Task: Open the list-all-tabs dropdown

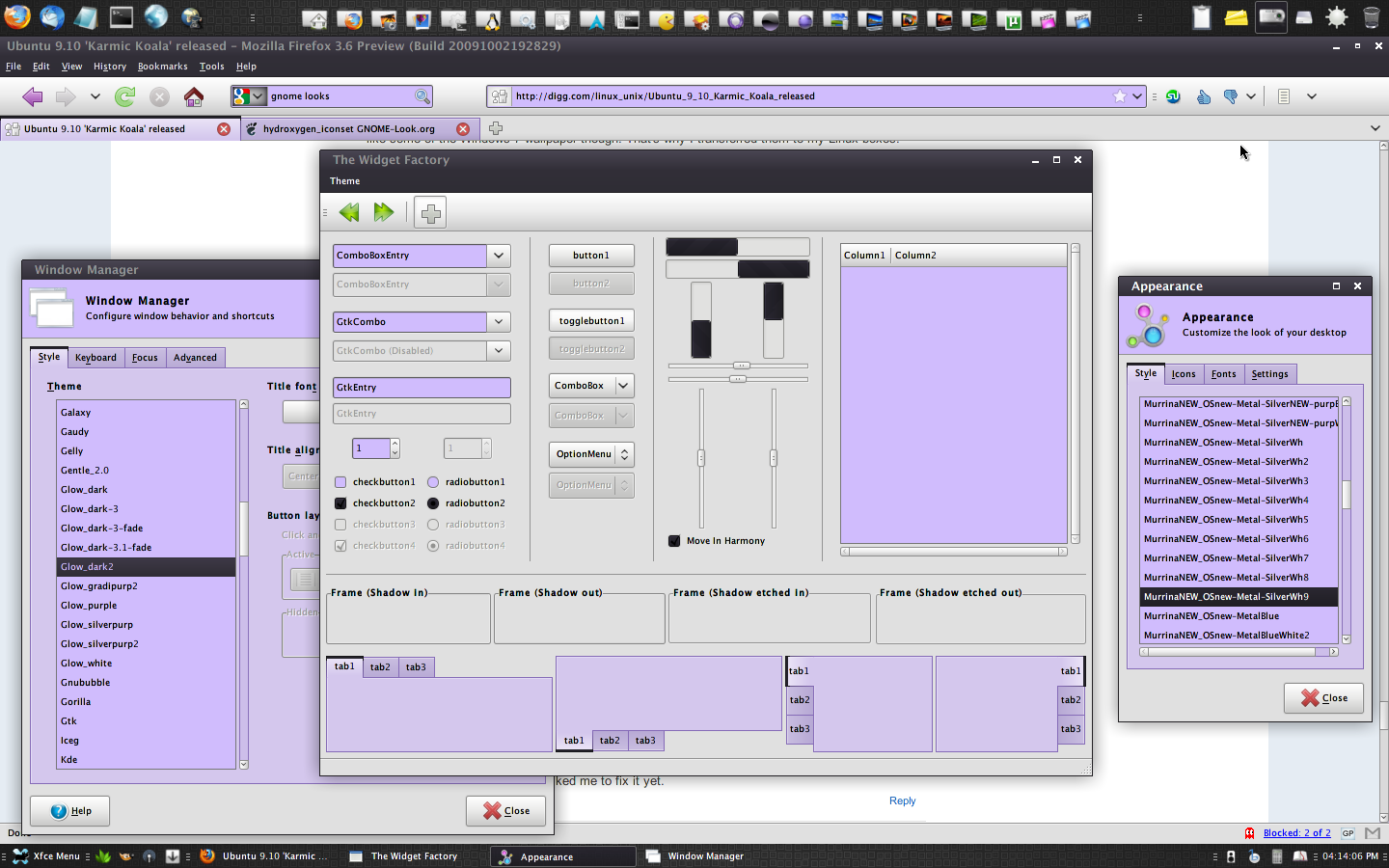Action: [1375, 128]
